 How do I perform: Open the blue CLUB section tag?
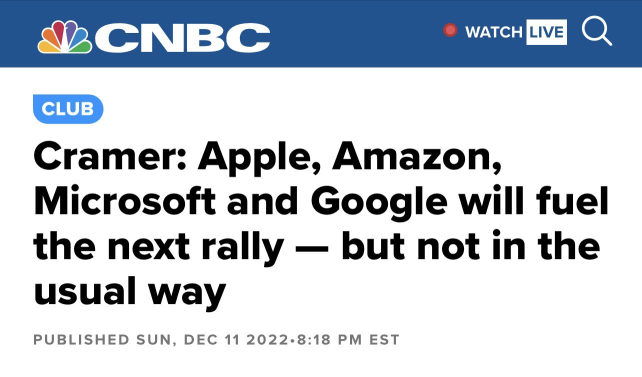pos(68,109)
